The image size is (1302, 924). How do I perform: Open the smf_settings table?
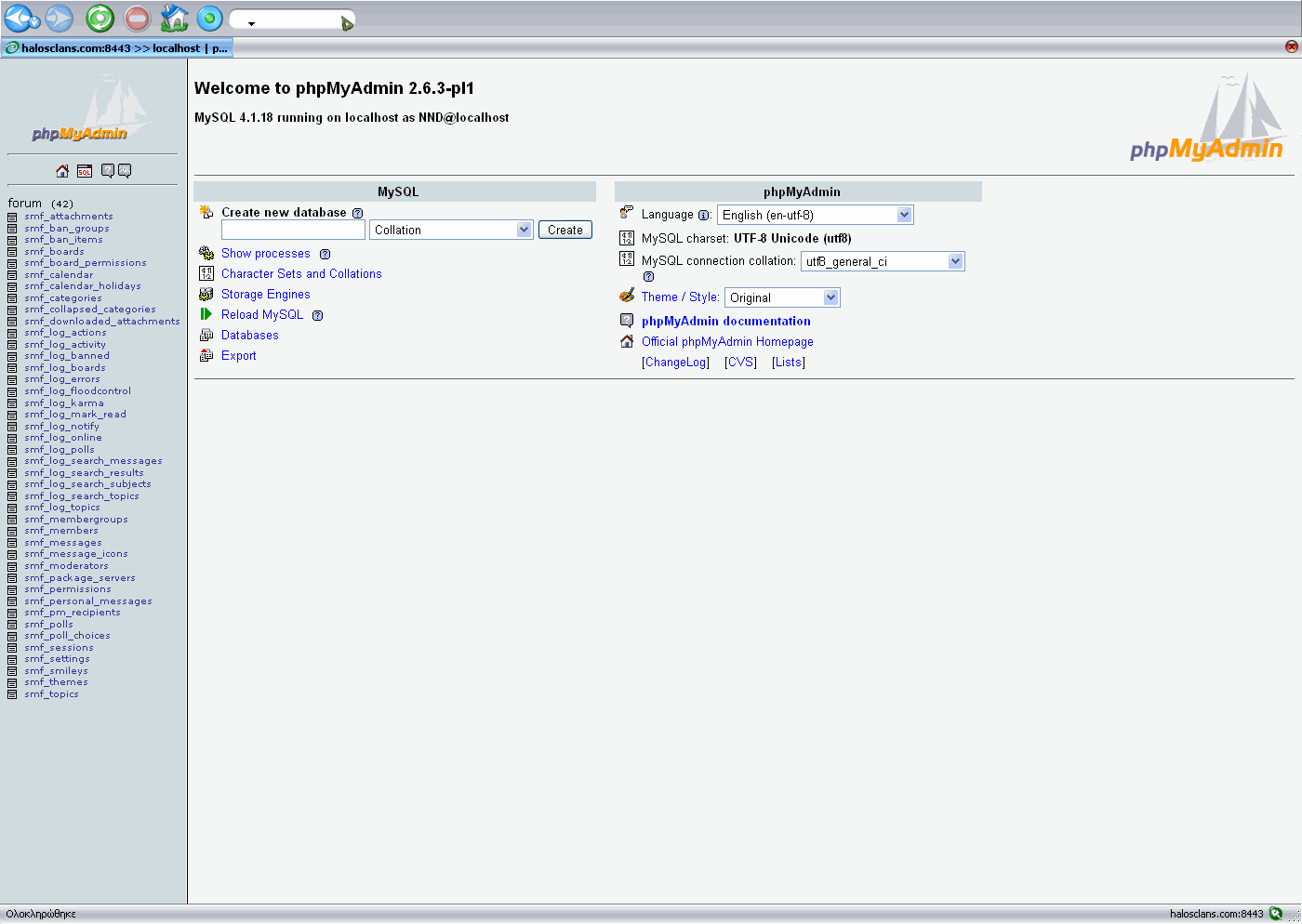(57, 659)
